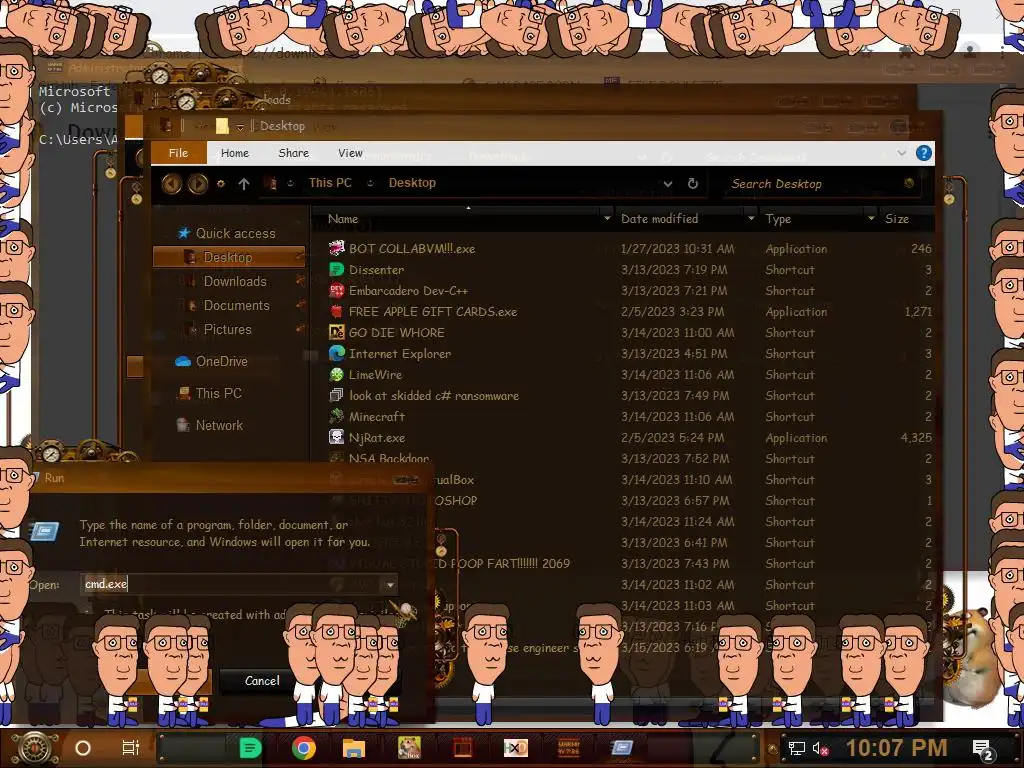Switch to the Home ribbon tab
1024x768 pixels.
pyautogui.click(x=234, y=153)
